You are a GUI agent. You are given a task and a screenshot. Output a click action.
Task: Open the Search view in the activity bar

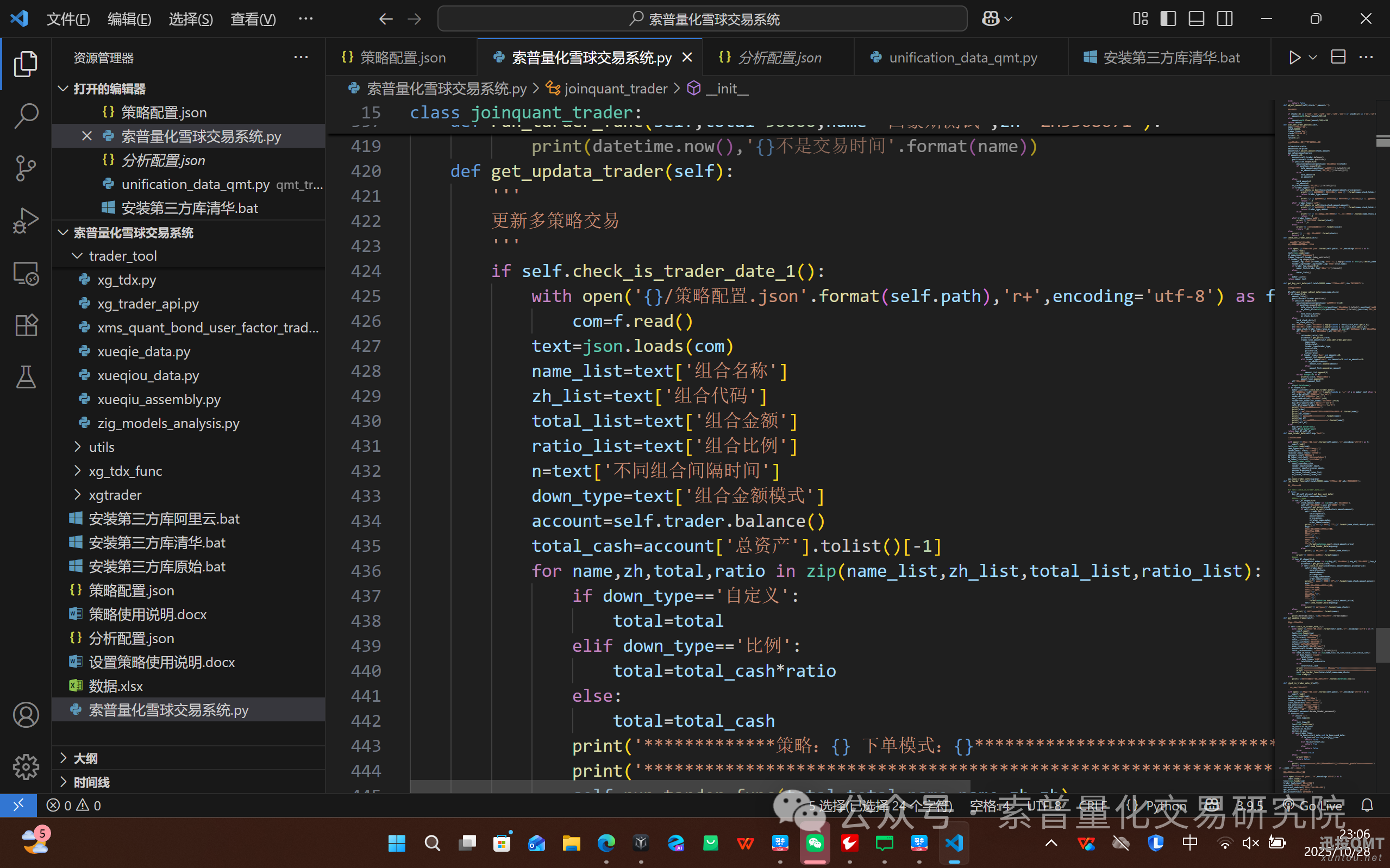pyautogui.click(x=26, y=115)
